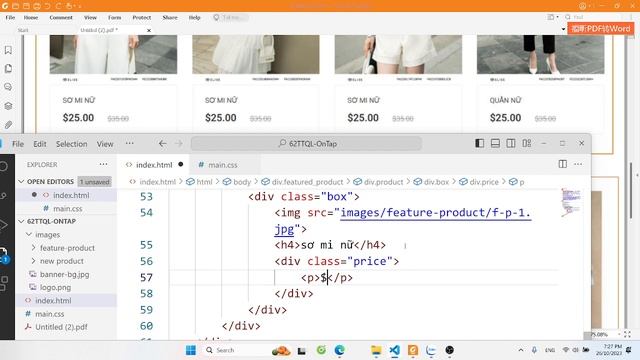Open the bookmarks panel in PDF reader
This screenshot has height=360, width=640.
[x=8, y=50]
